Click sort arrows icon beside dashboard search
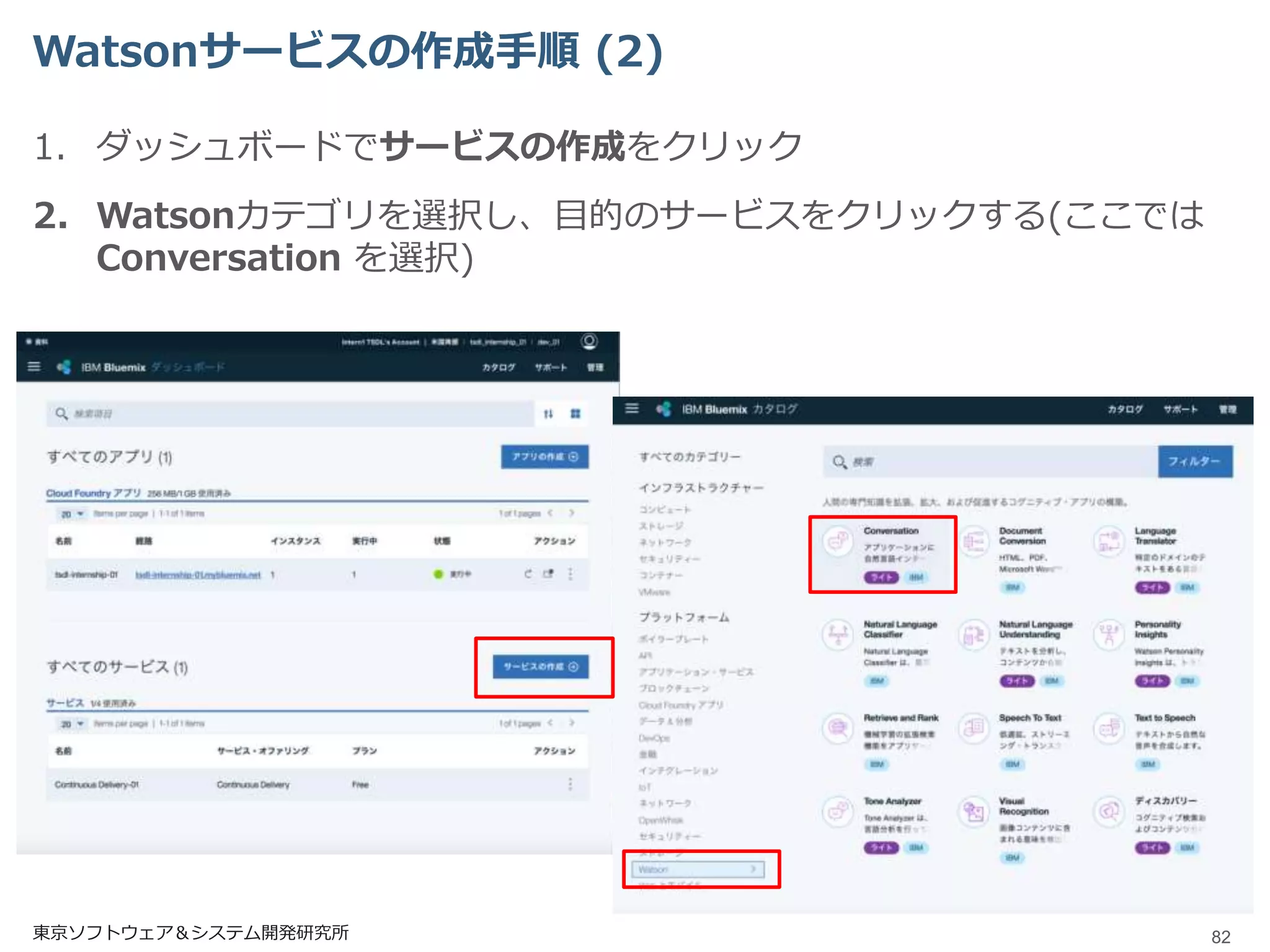The image size is (1270, 952). click(548, 413)
